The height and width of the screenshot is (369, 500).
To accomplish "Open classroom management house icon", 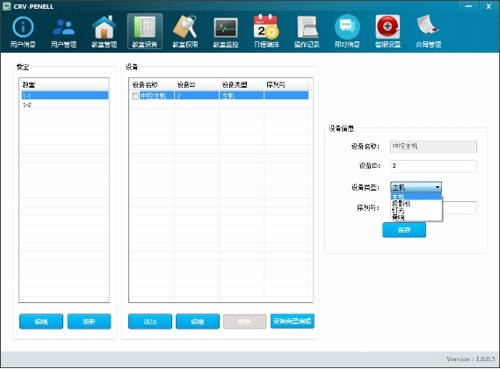I will pyautogui.click(x=104, y=27).
